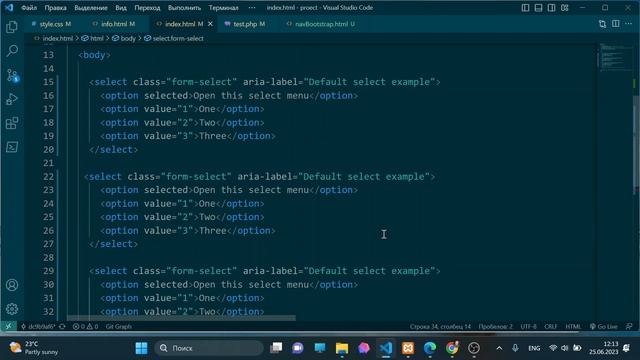Open the Windows Start menu
The height and width of the screenshot is (360, 640).
tap(141, 348)
